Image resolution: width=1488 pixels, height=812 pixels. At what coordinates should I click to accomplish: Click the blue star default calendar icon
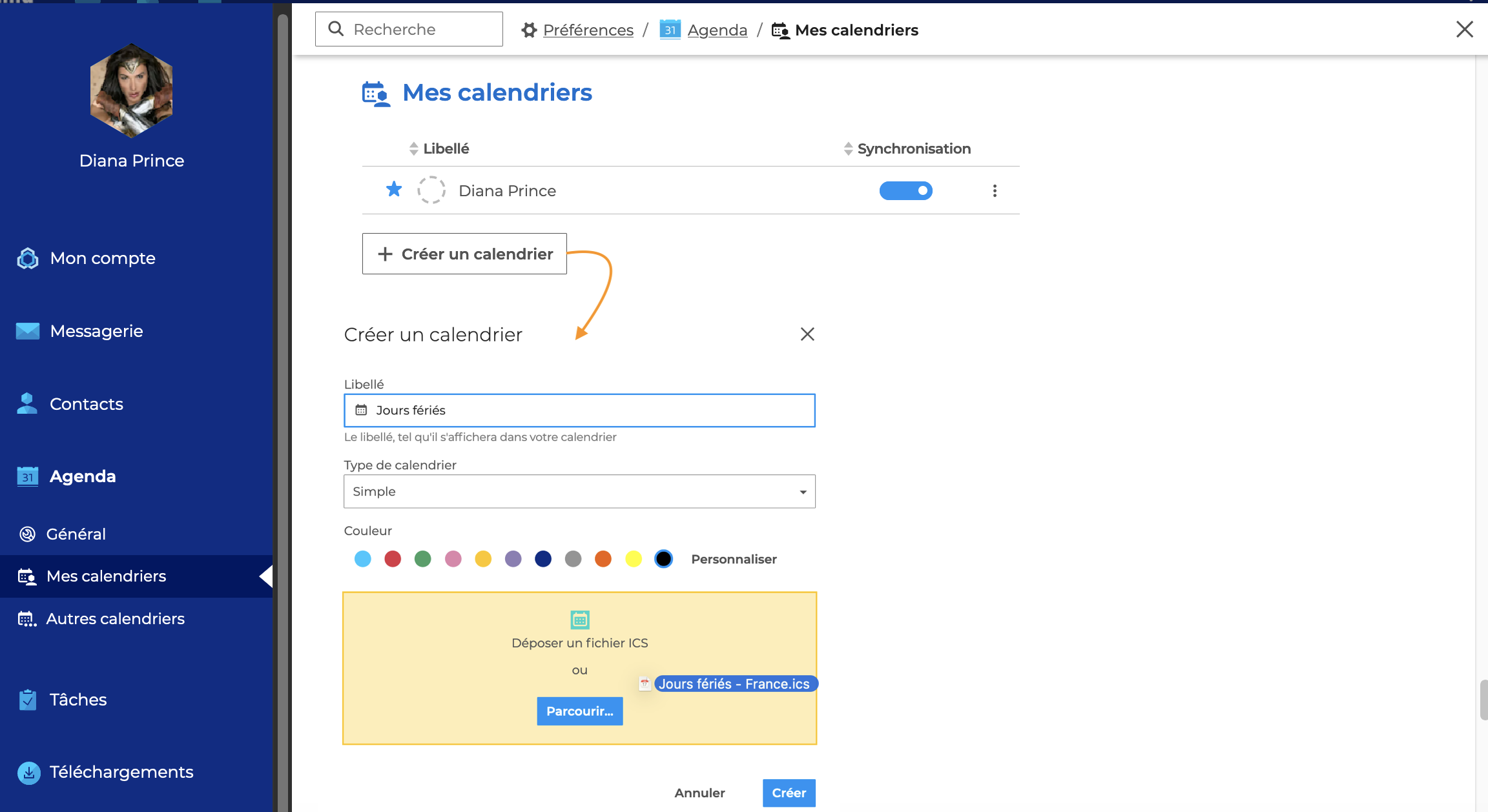coord(394,190)
